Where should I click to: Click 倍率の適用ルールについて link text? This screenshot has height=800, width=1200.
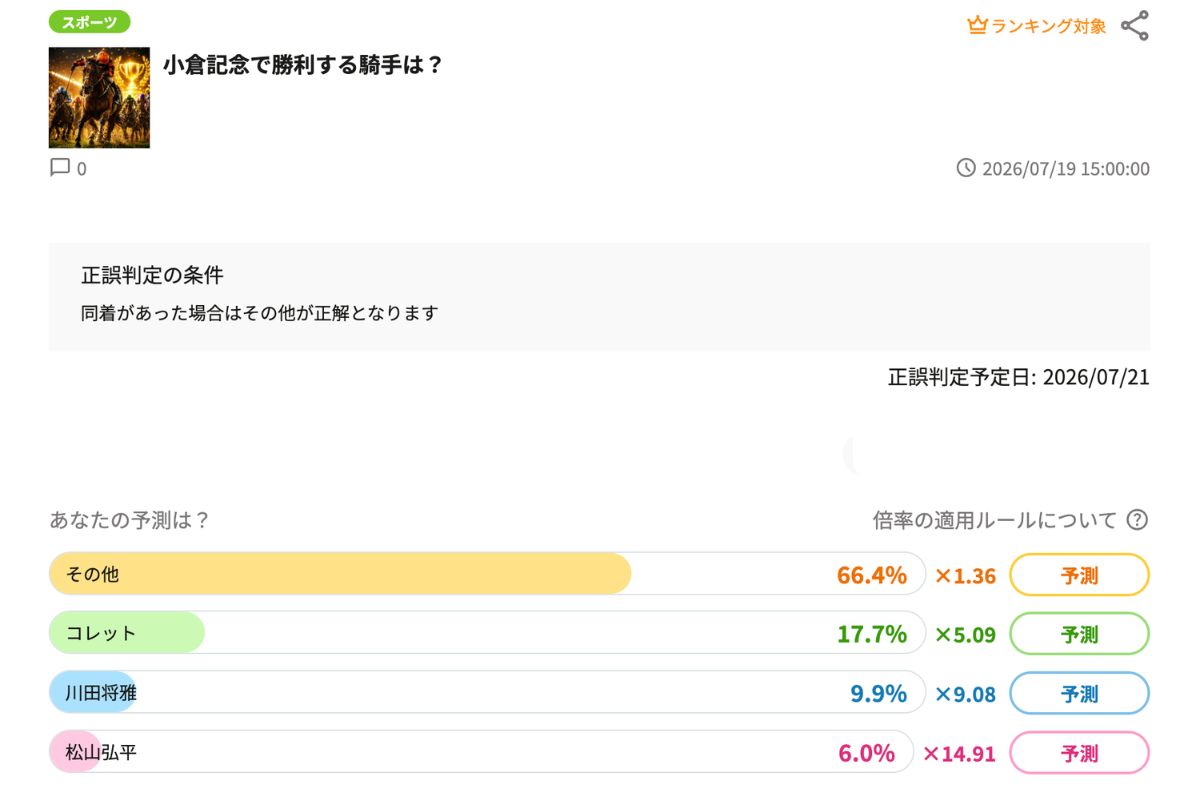click(995, 520)
